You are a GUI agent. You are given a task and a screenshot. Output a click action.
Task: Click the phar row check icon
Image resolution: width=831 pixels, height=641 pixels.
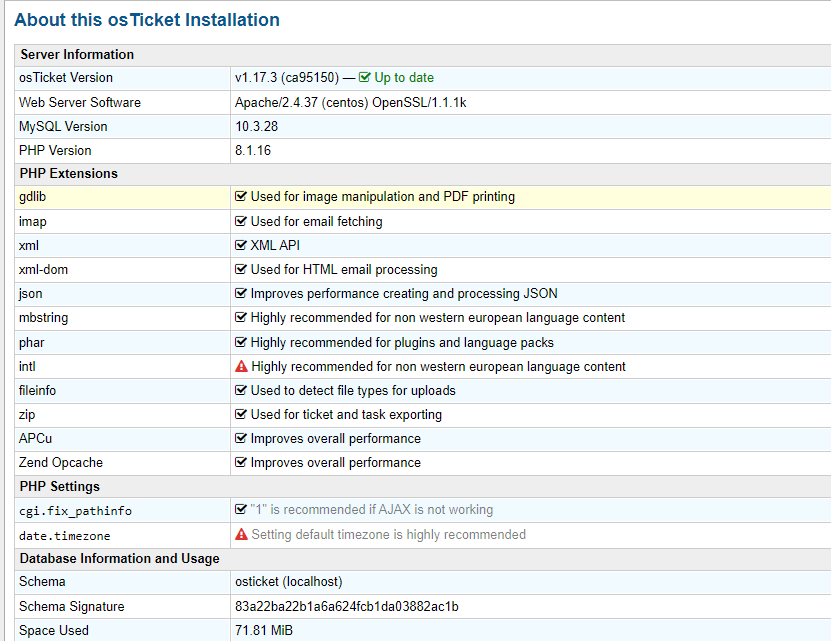pos(241,343)
